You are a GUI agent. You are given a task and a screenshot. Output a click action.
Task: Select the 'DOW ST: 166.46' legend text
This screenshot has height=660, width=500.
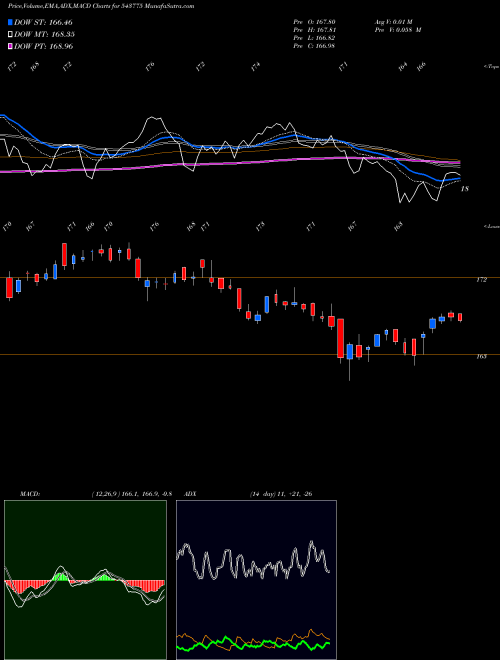43,22
